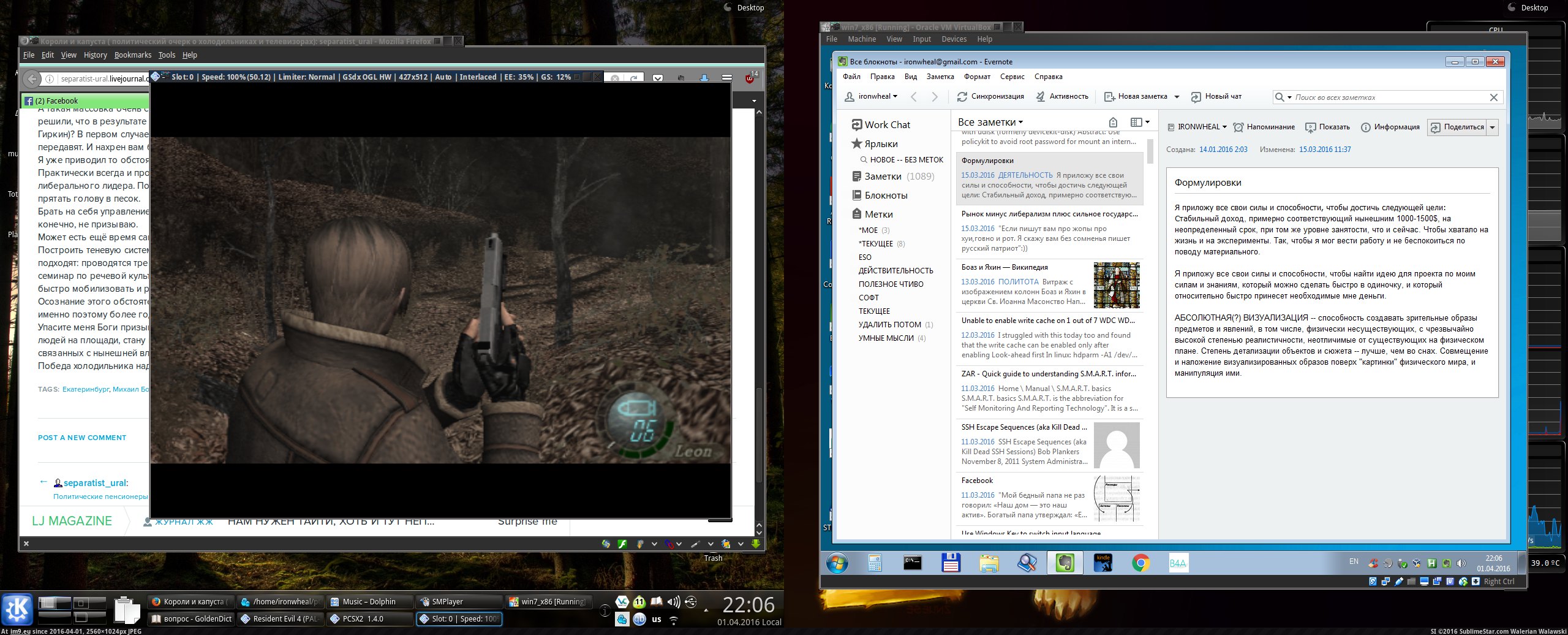The width and height of the screenshot is (1568, 635).
Task: Open separatist_ural profile link
Action: 95,483
